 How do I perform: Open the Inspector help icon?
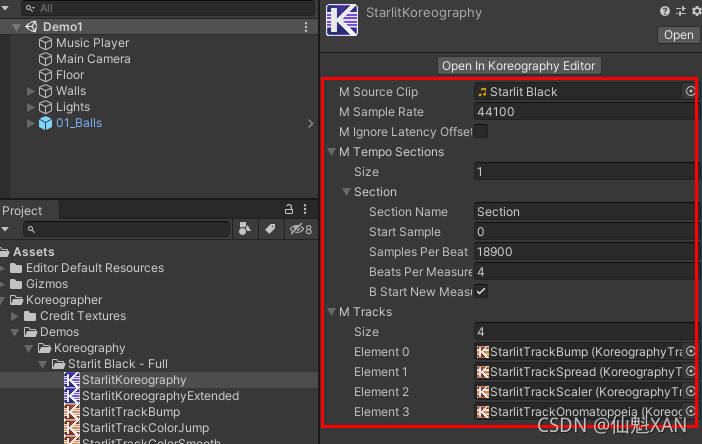click(x=665, y=11)
